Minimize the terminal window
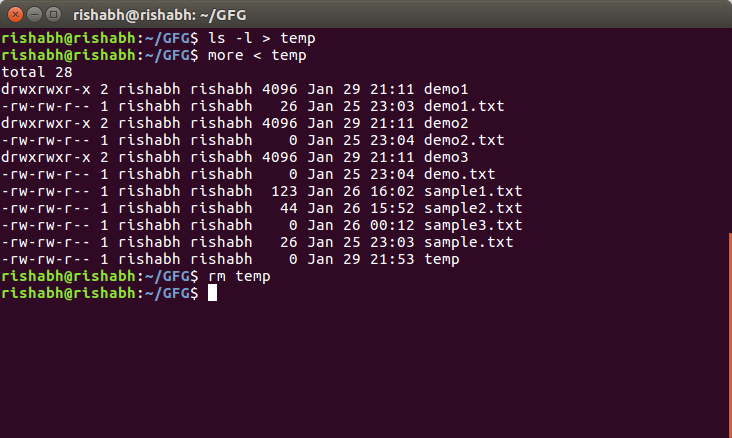732x438 pixels. click(33, 15)
